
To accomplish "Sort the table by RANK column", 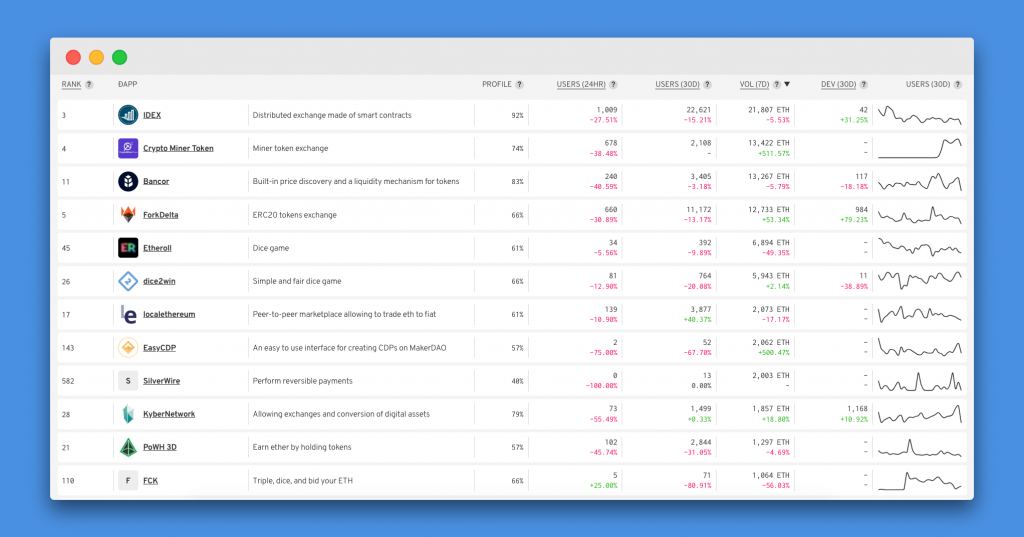I will tap(71, 84).
